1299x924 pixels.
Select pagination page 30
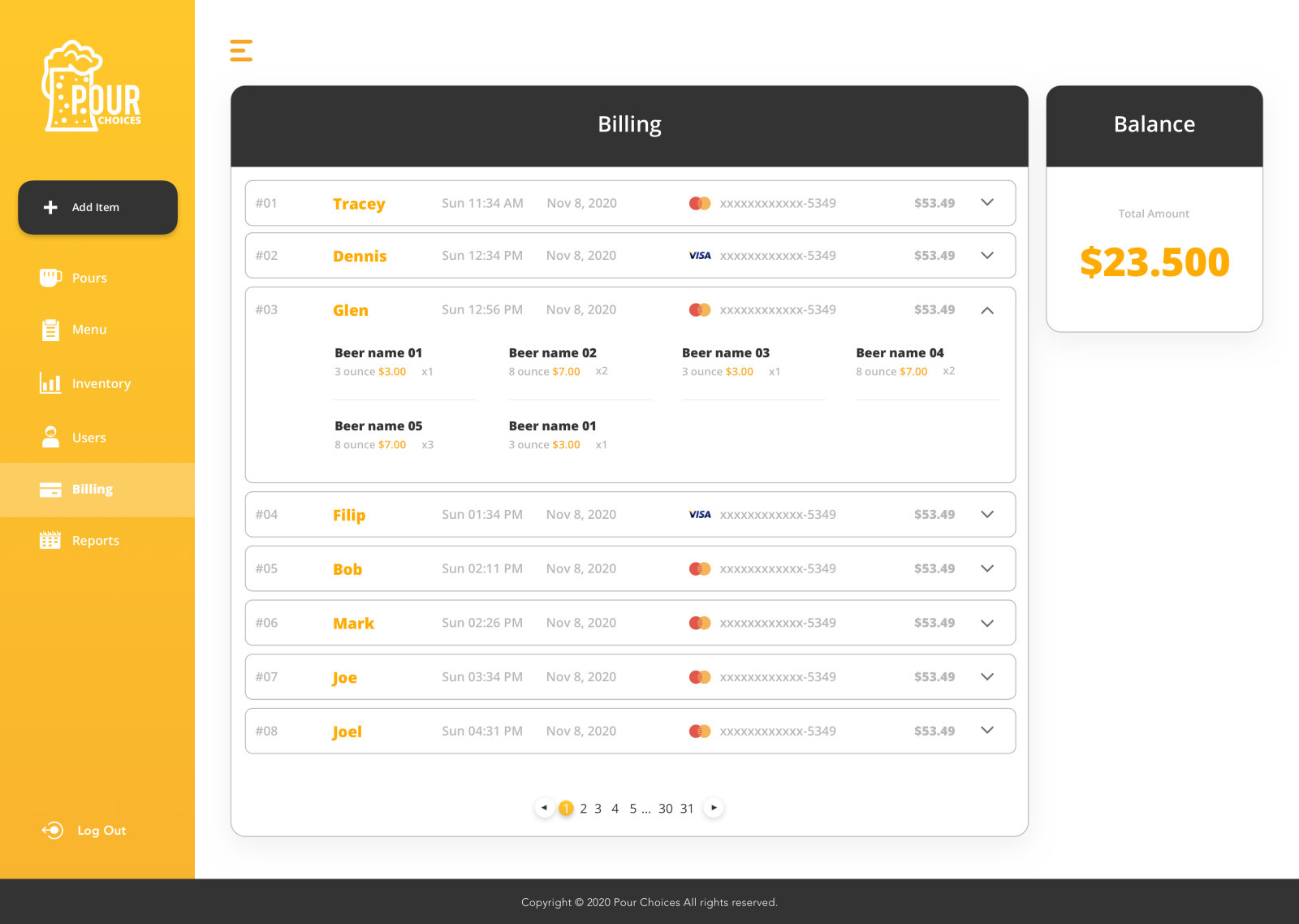tap(666, 809)
